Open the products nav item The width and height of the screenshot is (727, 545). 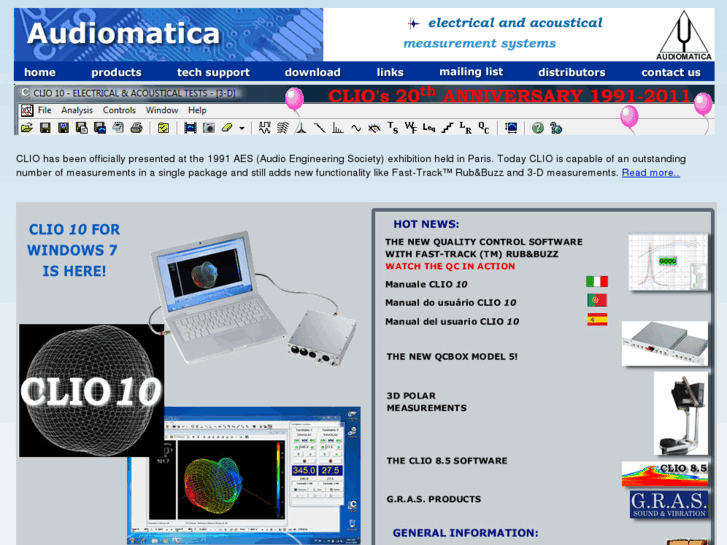[x=116, y=72]
